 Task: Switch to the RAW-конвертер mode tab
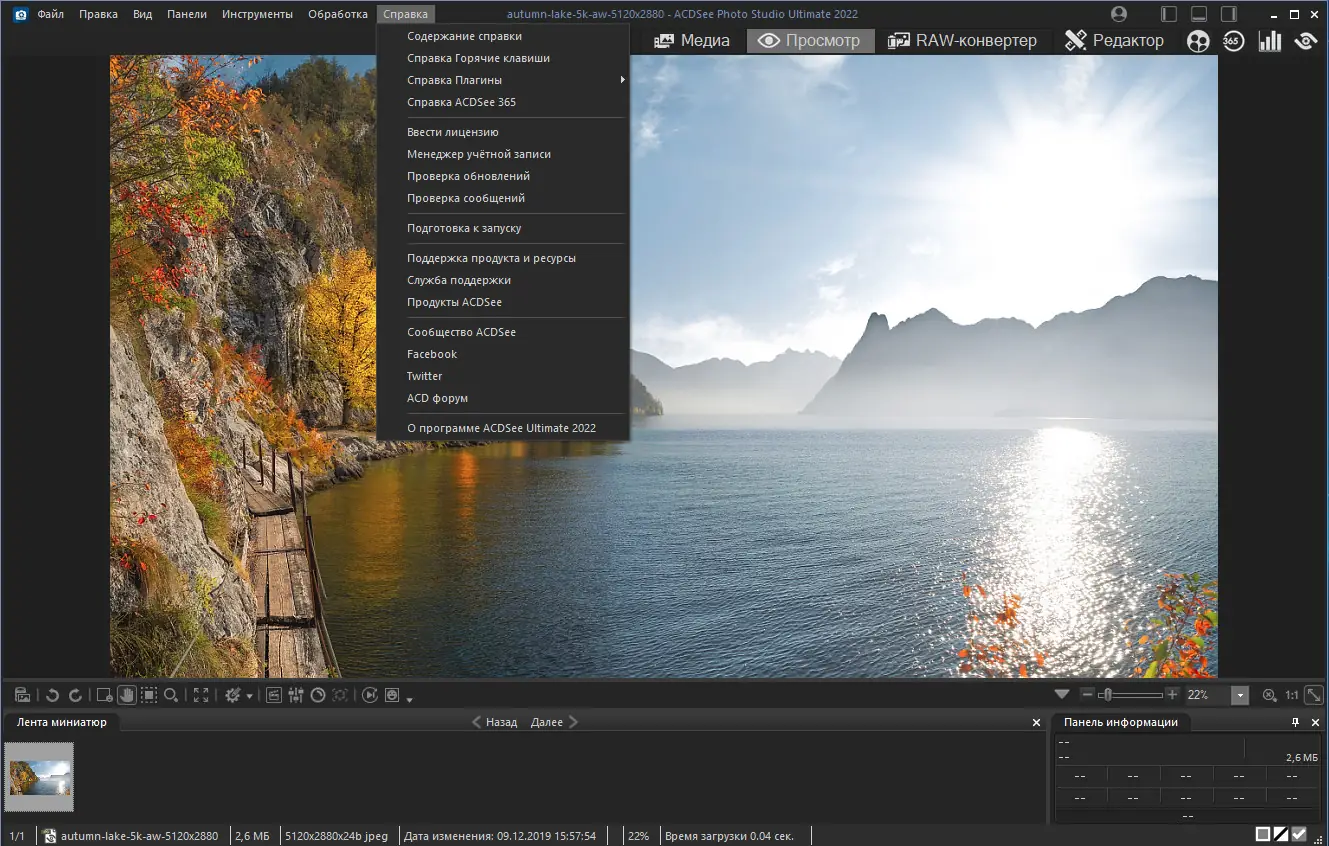[962, 41]
